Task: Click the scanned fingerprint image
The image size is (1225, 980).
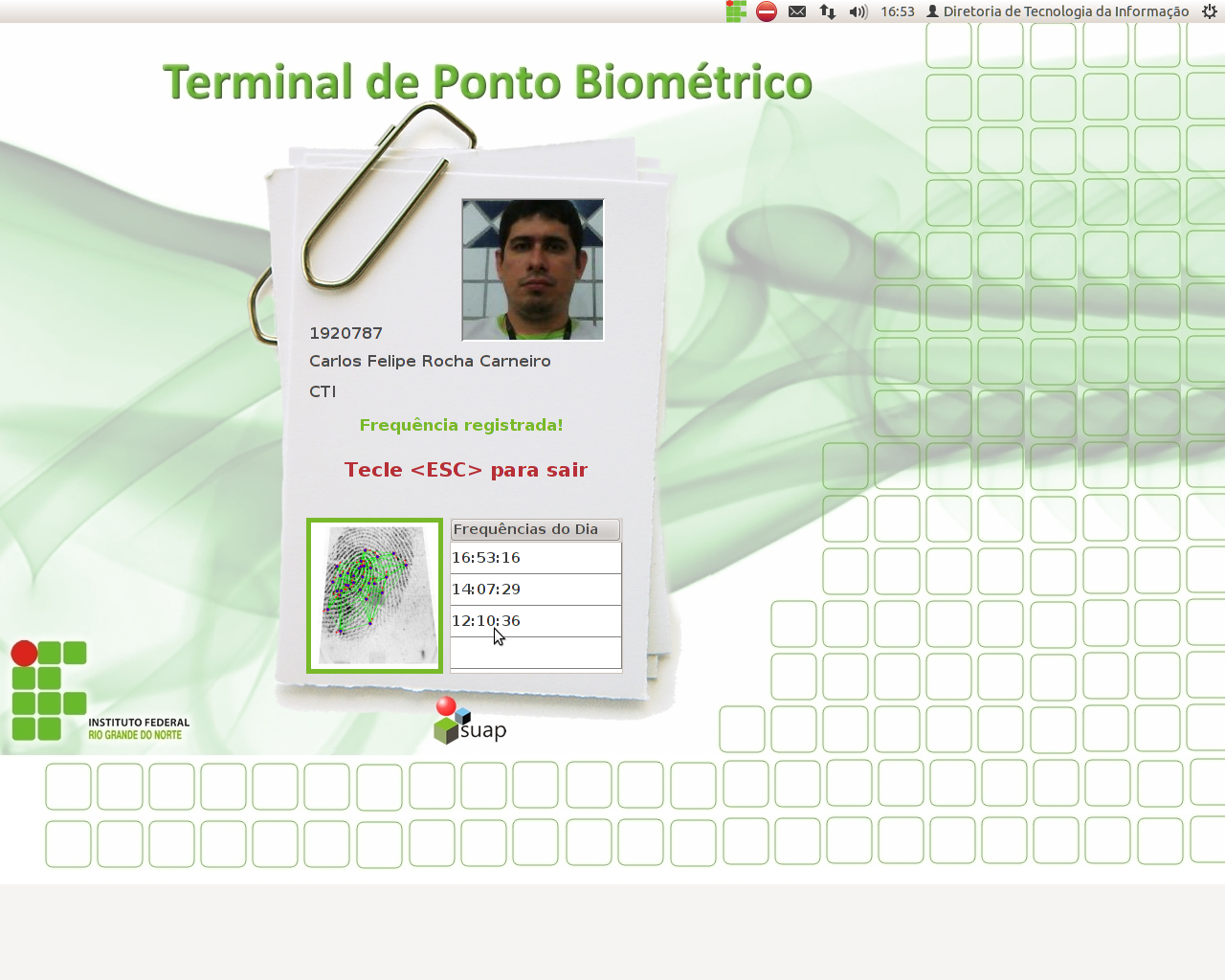Action: click(x=374, y=595)
